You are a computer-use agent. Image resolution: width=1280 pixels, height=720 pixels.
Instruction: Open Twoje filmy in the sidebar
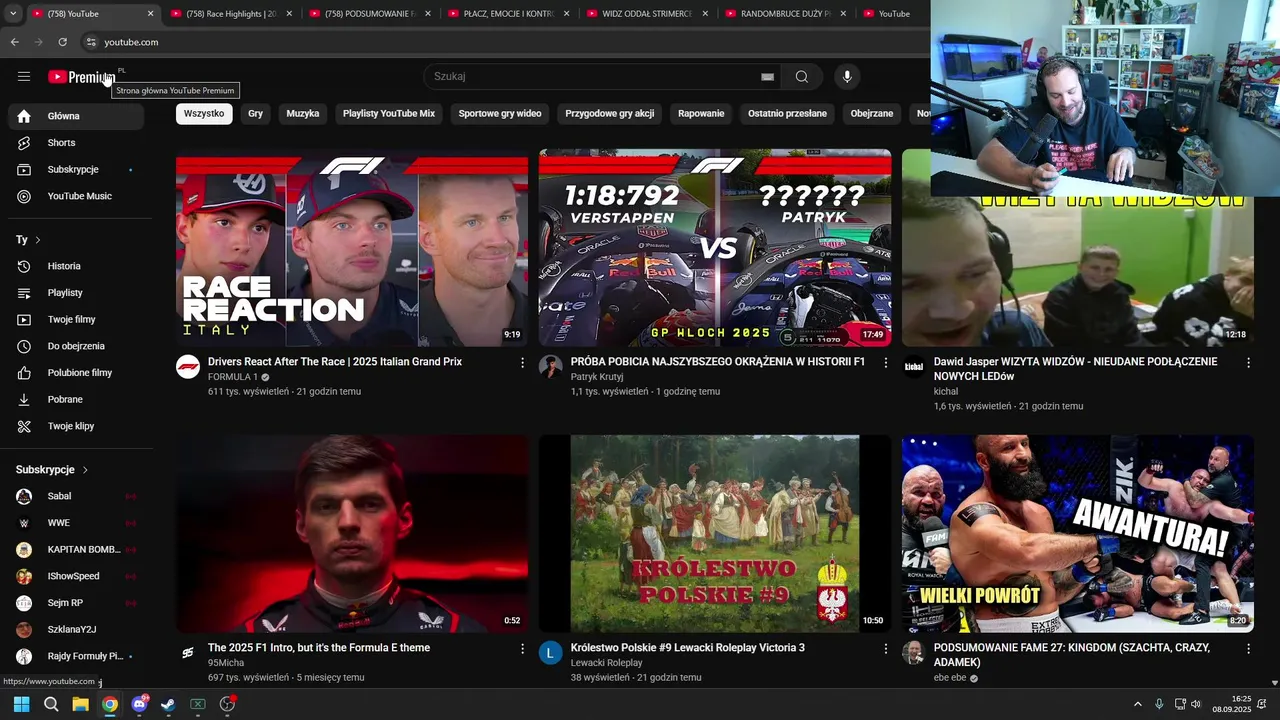tap(76, 320)
